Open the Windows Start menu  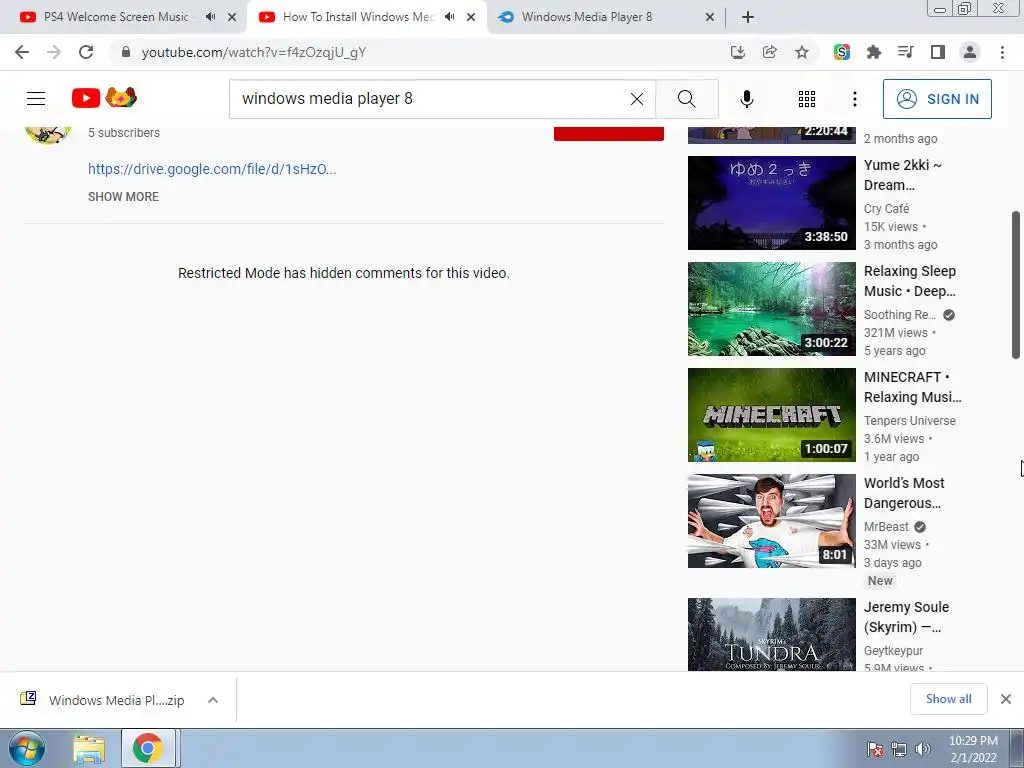(27, 748)
